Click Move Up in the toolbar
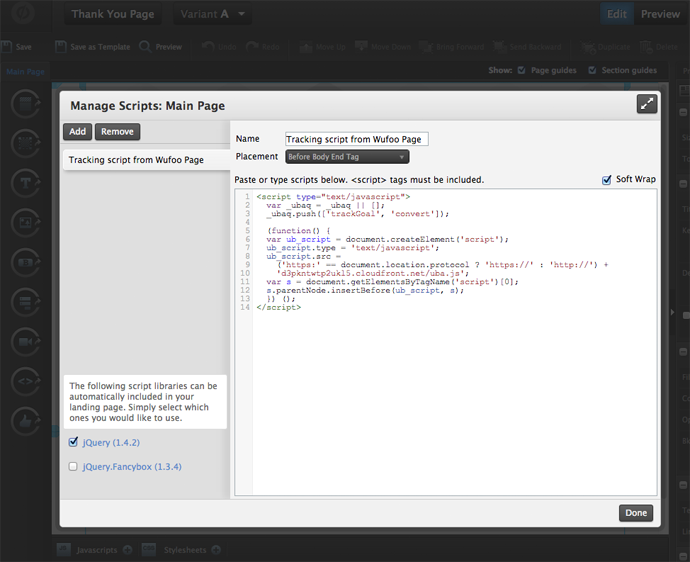The height and width of the screenshot is (562, 690). [x=323, y=47]
